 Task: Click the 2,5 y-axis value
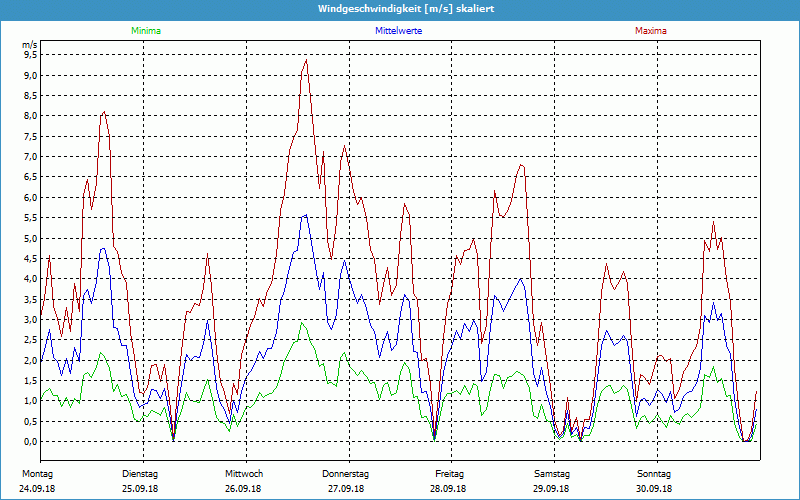tap(31, 340)
